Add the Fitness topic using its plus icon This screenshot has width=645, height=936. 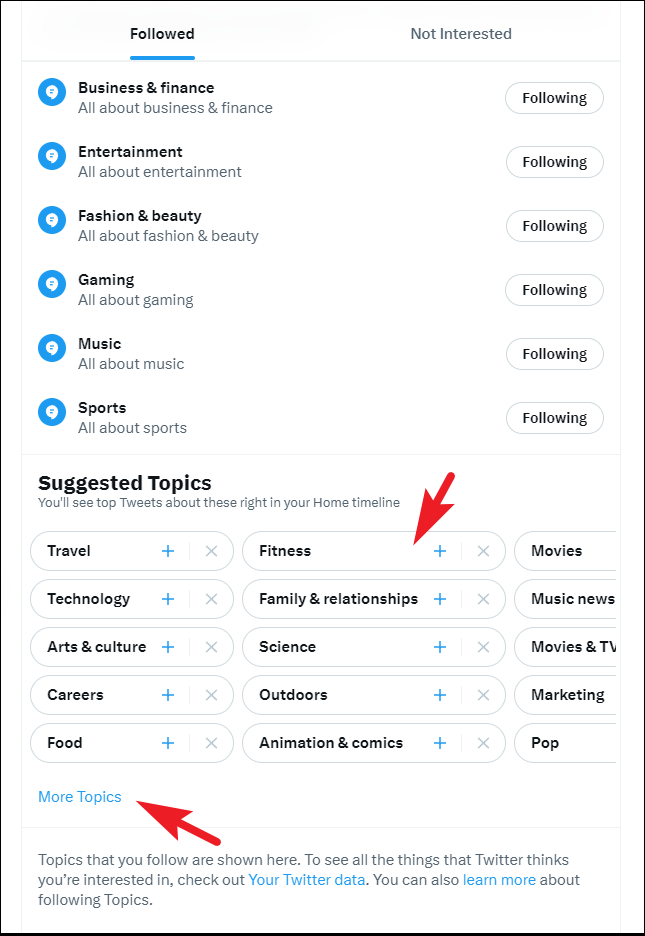coord(440,551)
